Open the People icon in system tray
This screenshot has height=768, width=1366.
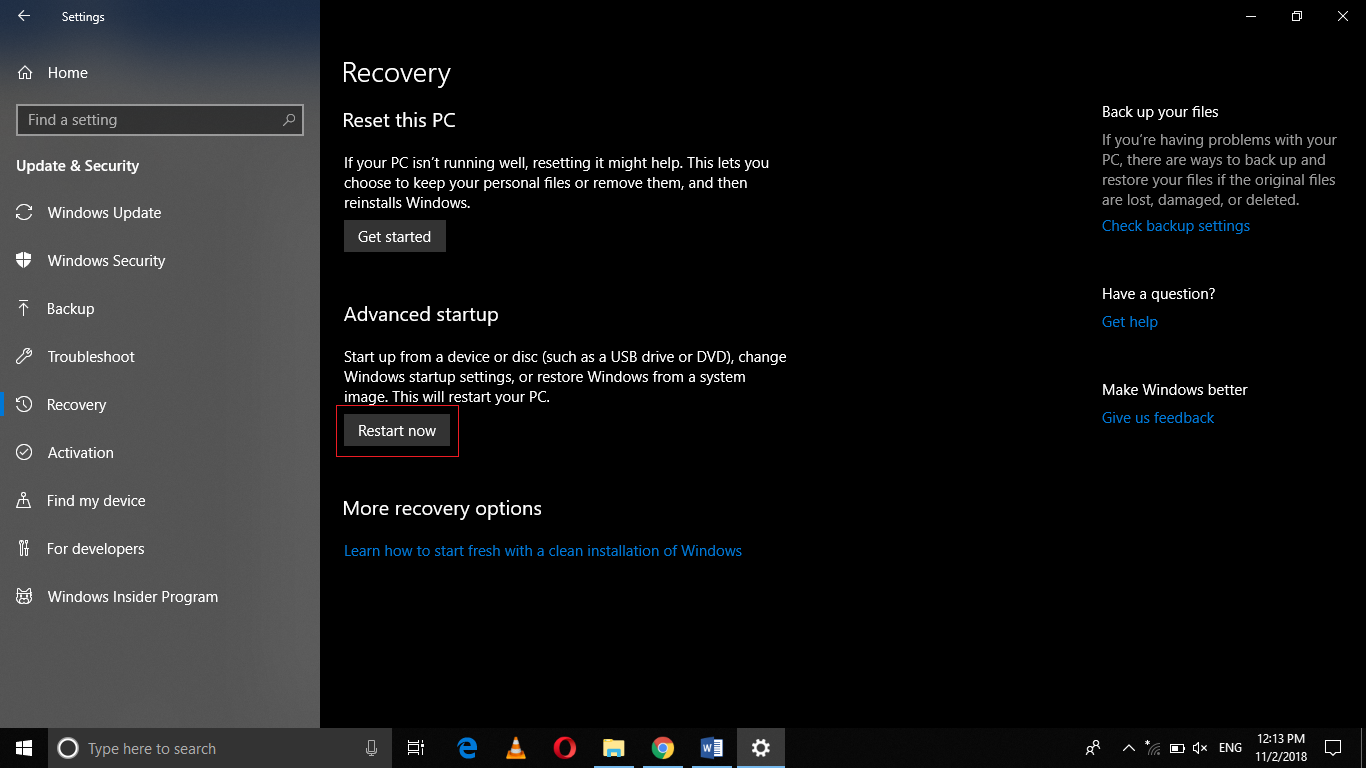pyautogui.click(x=1093, y=748)
